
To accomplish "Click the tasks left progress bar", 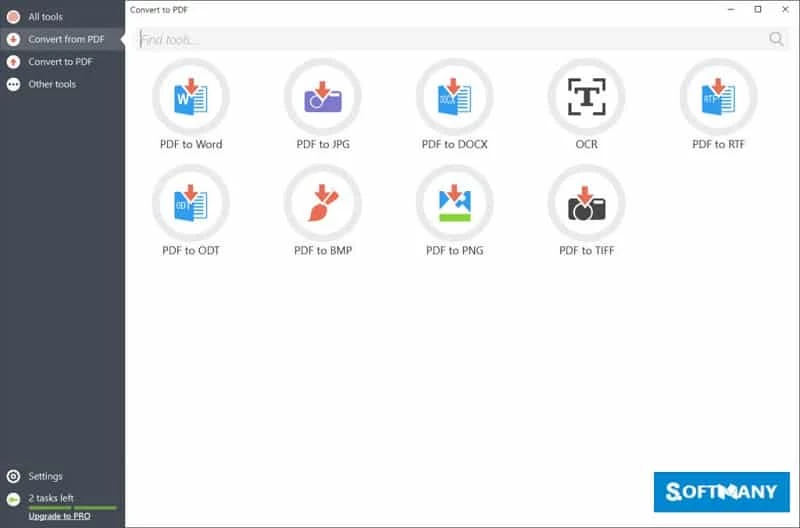I will click(x=72, y=508).
